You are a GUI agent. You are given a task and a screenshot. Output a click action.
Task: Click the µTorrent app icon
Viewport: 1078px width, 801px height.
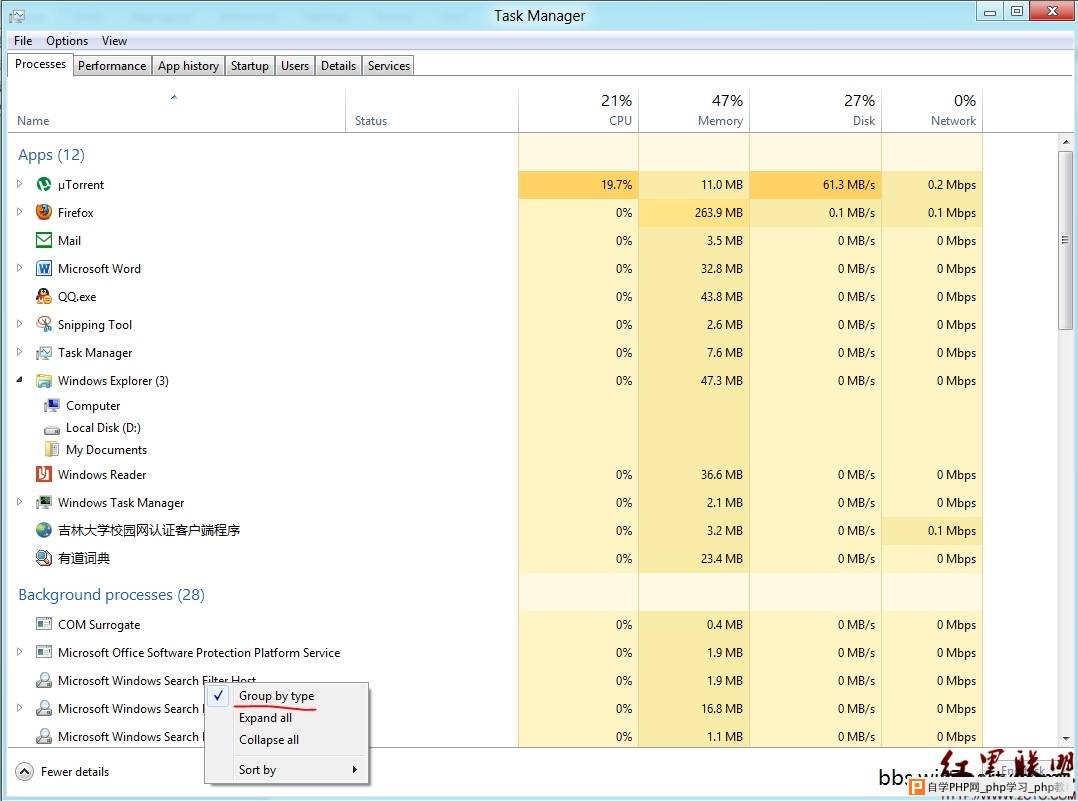(44, 185)
